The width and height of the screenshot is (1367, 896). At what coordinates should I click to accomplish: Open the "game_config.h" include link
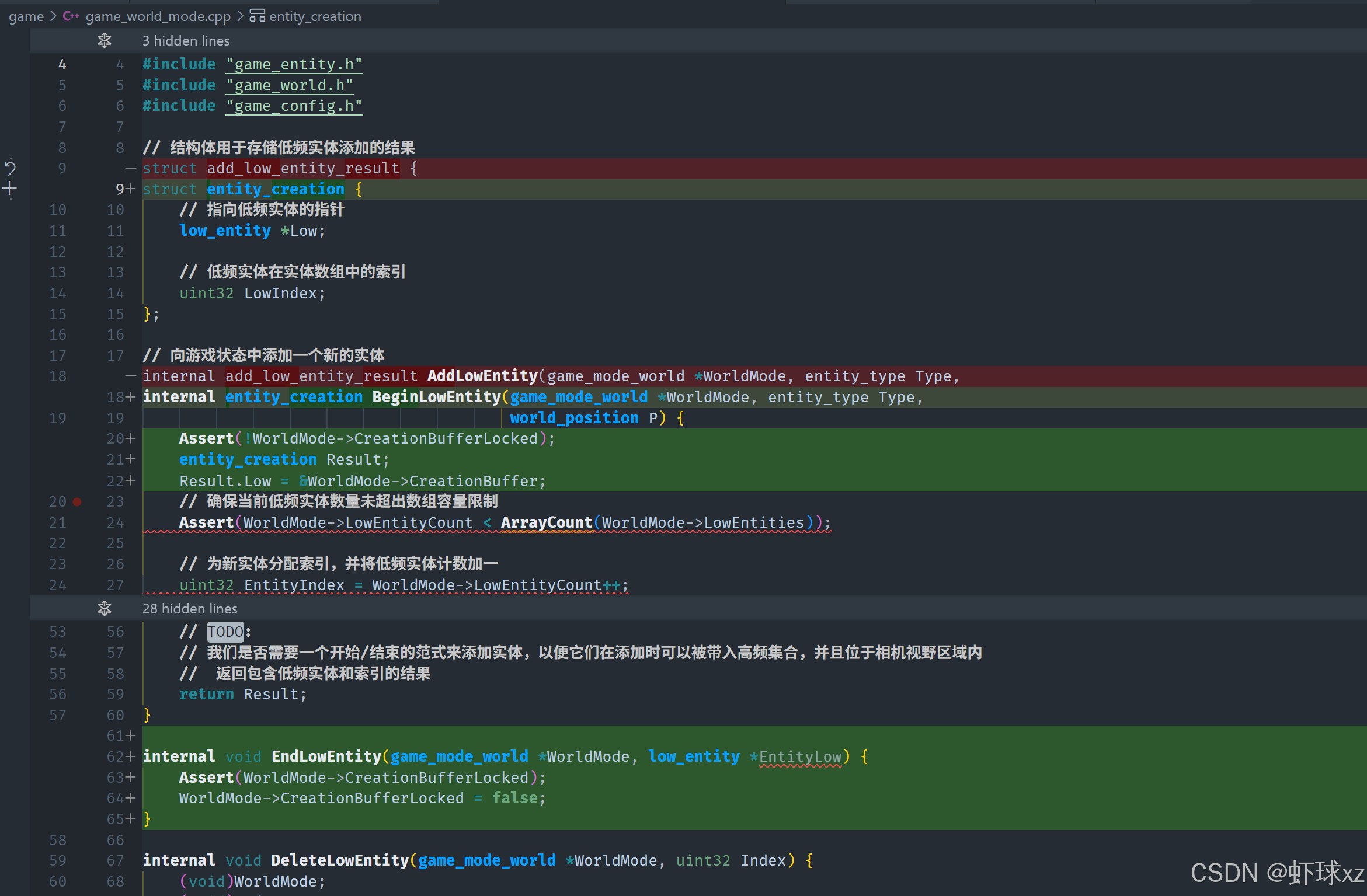[294, 106]
